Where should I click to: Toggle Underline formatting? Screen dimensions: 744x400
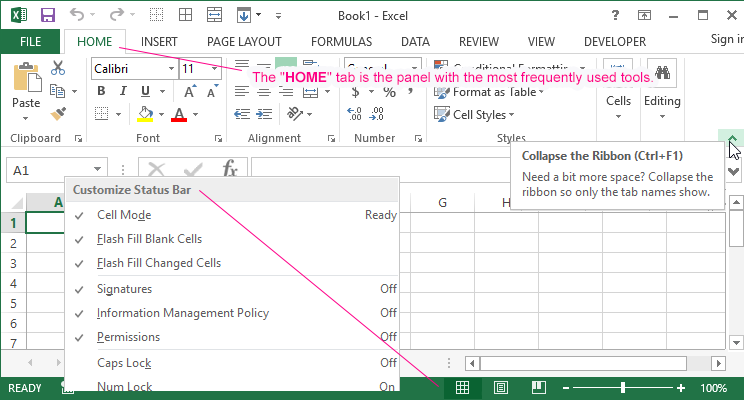pos(145,91)
